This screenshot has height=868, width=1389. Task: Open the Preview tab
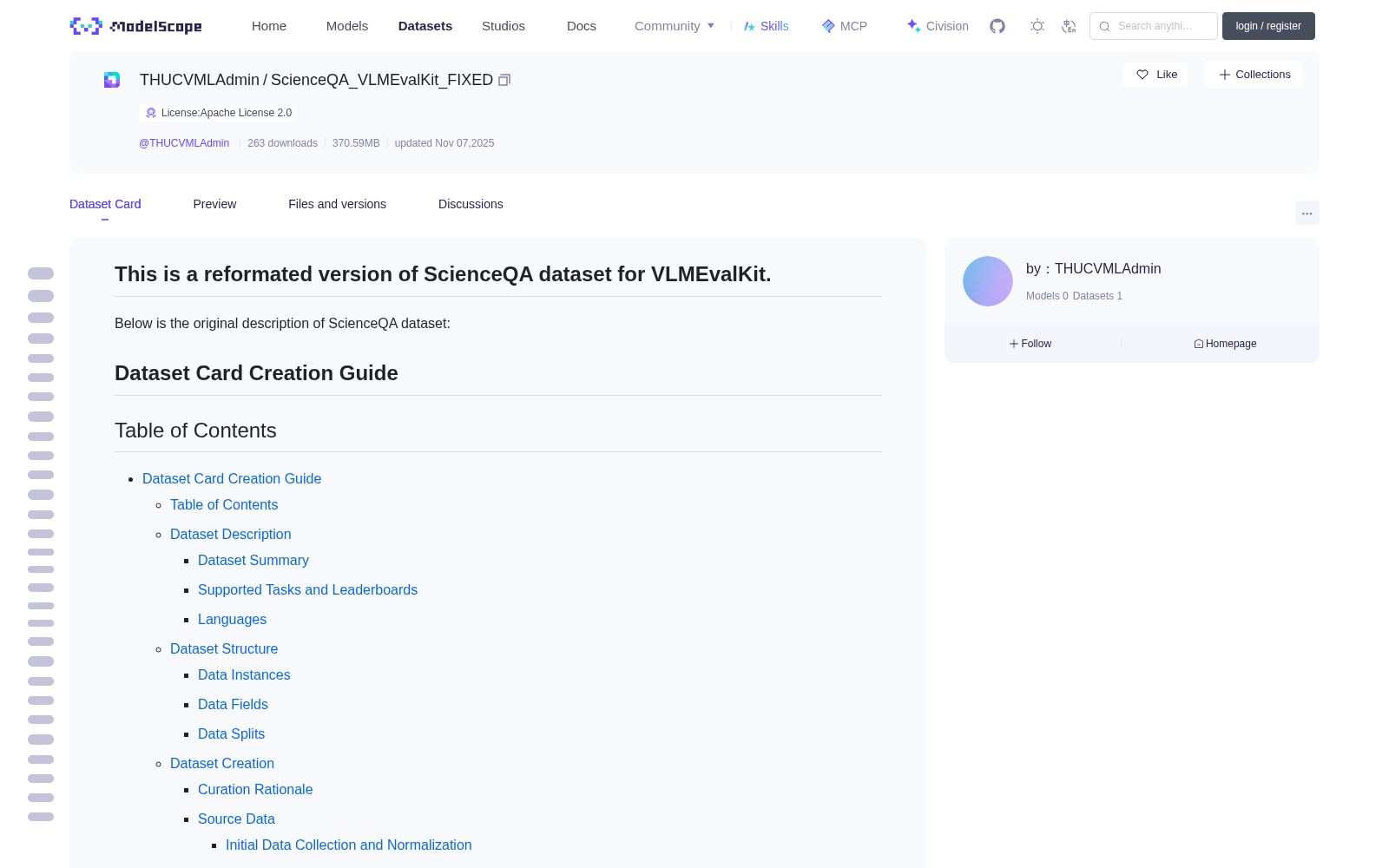point(214,204)
